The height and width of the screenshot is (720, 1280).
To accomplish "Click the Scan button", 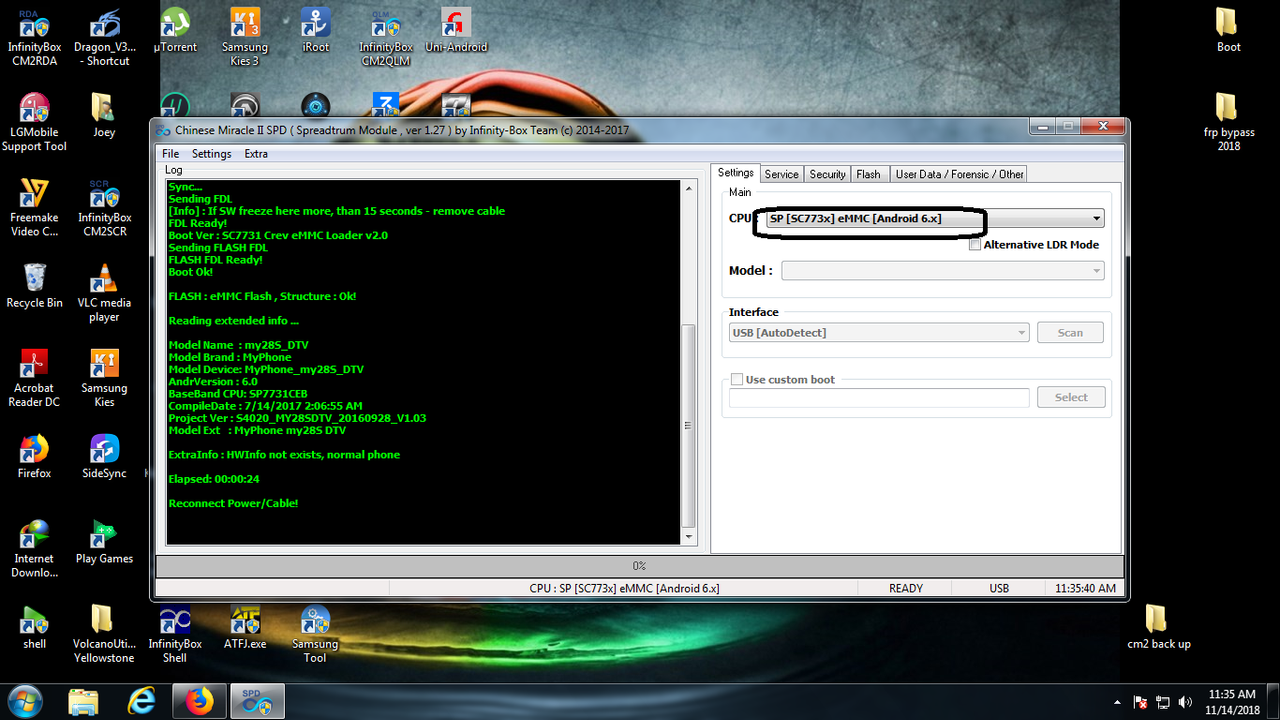I will [1070, 332].
